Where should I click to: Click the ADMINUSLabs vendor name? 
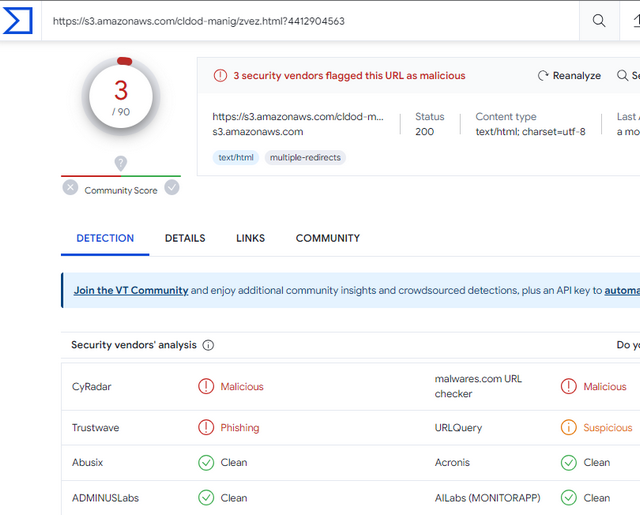[x=105, y=498]
